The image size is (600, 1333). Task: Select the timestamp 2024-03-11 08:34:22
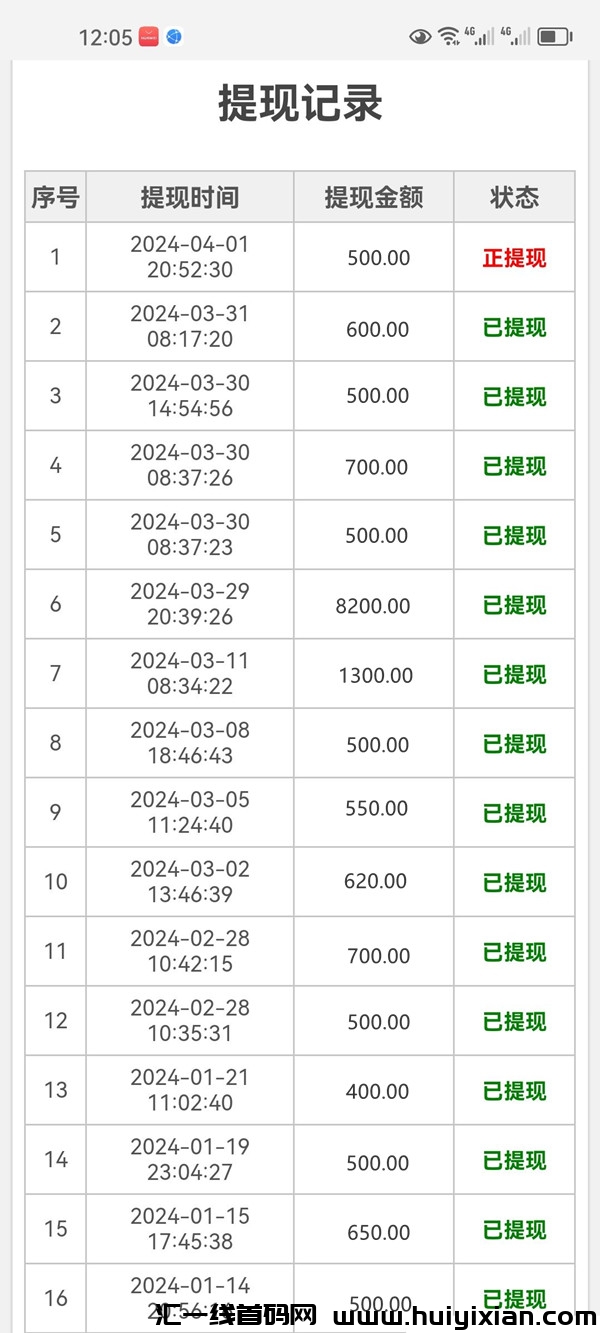pyautogui.click(x=188, y=673)
